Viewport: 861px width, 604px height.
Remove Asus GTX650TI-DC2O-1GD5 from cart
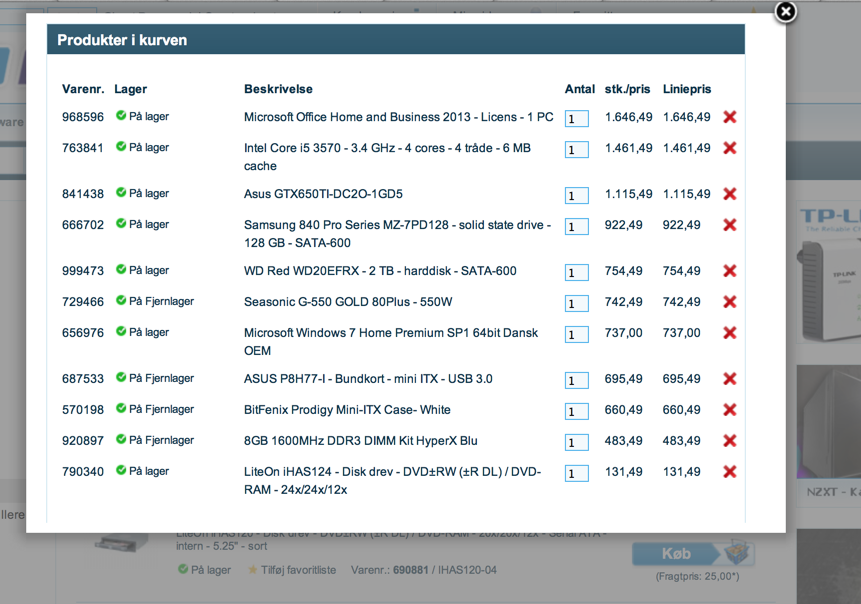click(730, 194)
